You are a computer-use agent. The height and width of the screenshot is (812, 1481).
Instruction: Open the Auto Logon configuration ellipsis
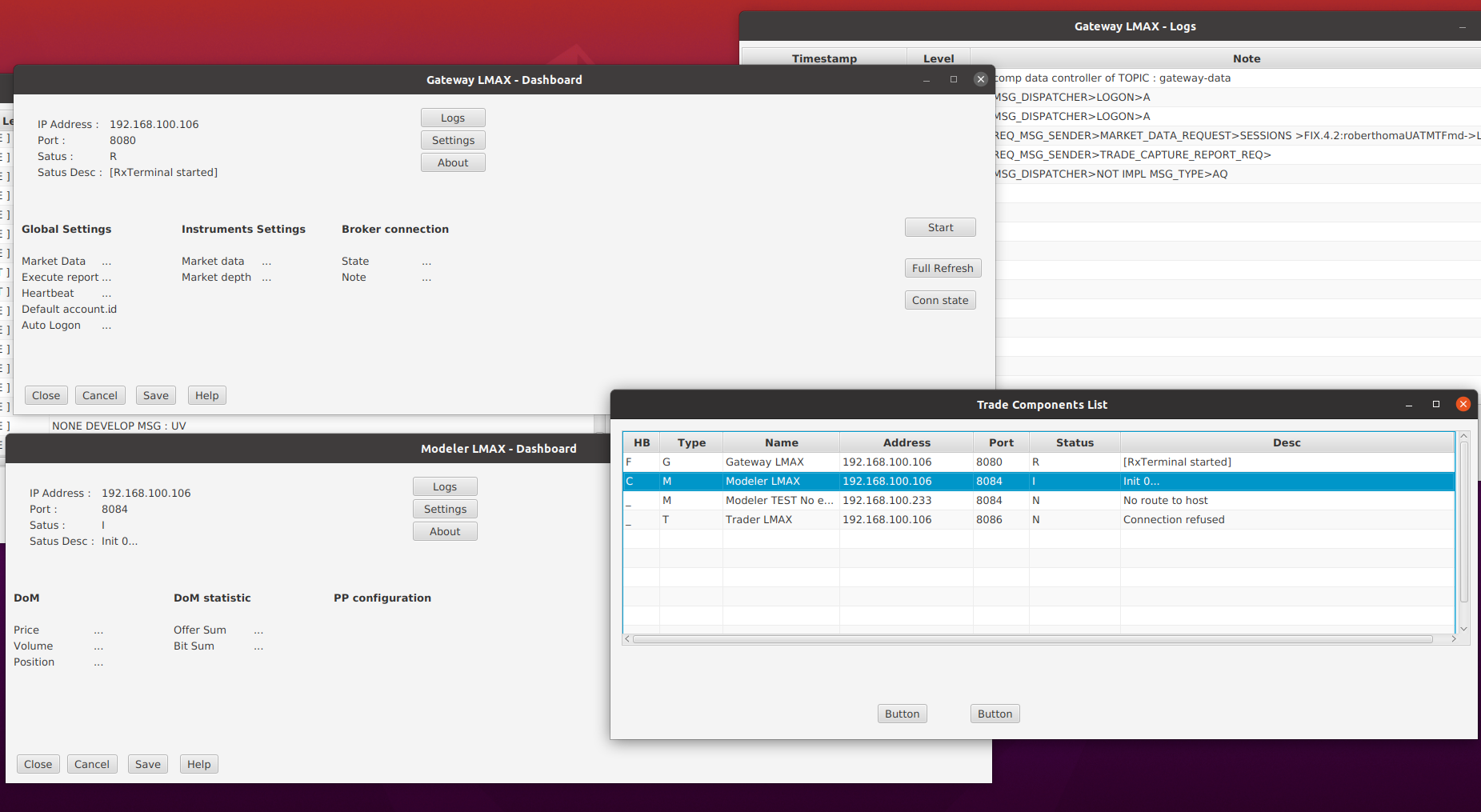[106, 325]
